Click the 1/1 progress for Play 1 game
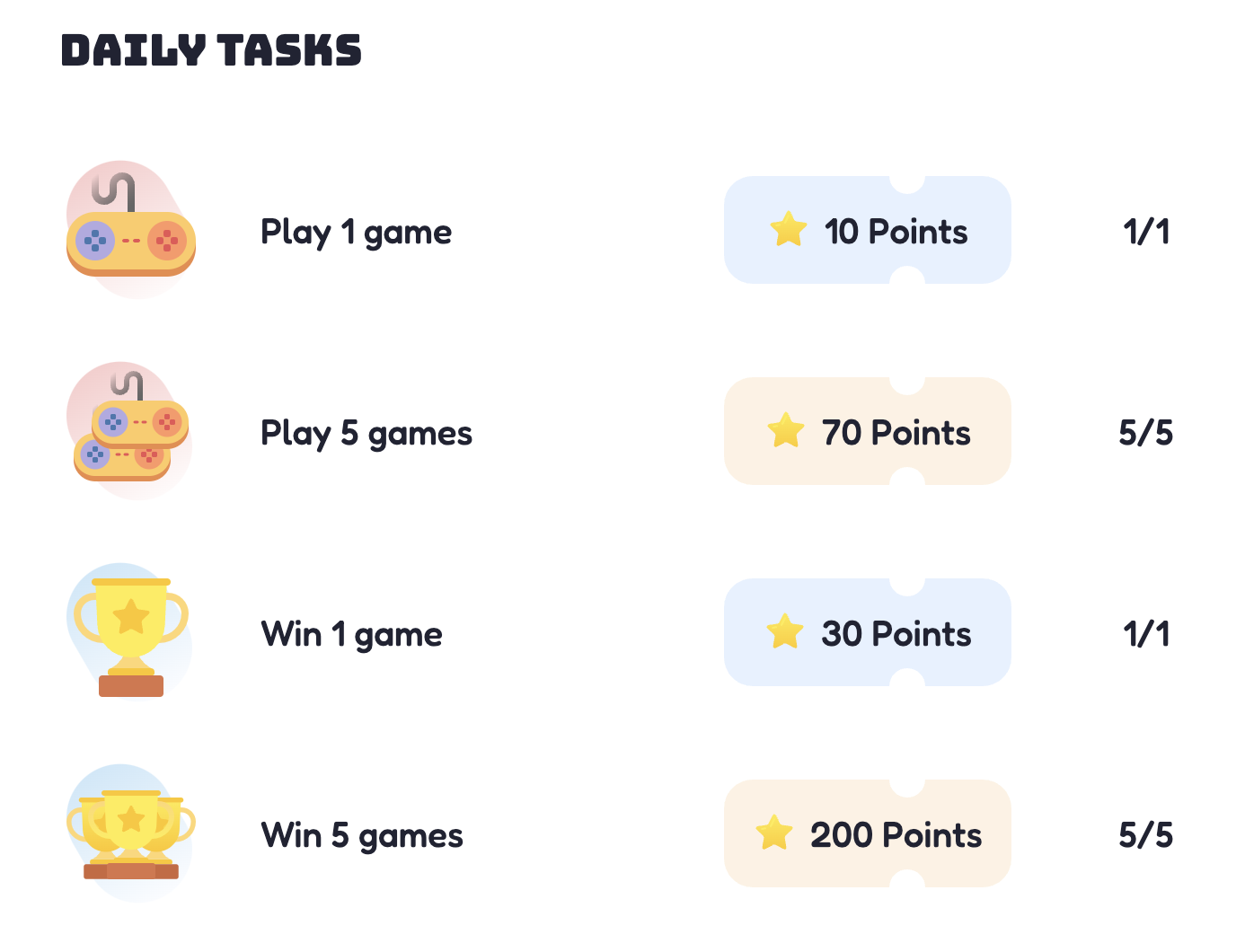Screen dimensions: 1245x952 click(x=1146, y=232)
